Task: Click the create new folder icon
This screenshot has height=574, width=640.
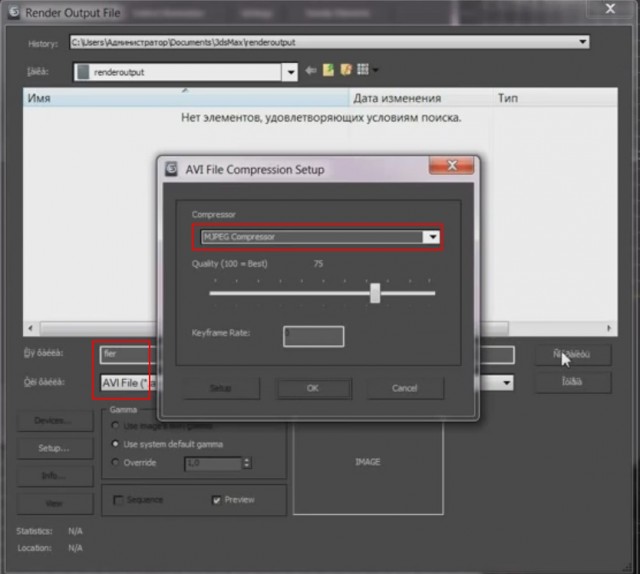Action: (345, 71)
